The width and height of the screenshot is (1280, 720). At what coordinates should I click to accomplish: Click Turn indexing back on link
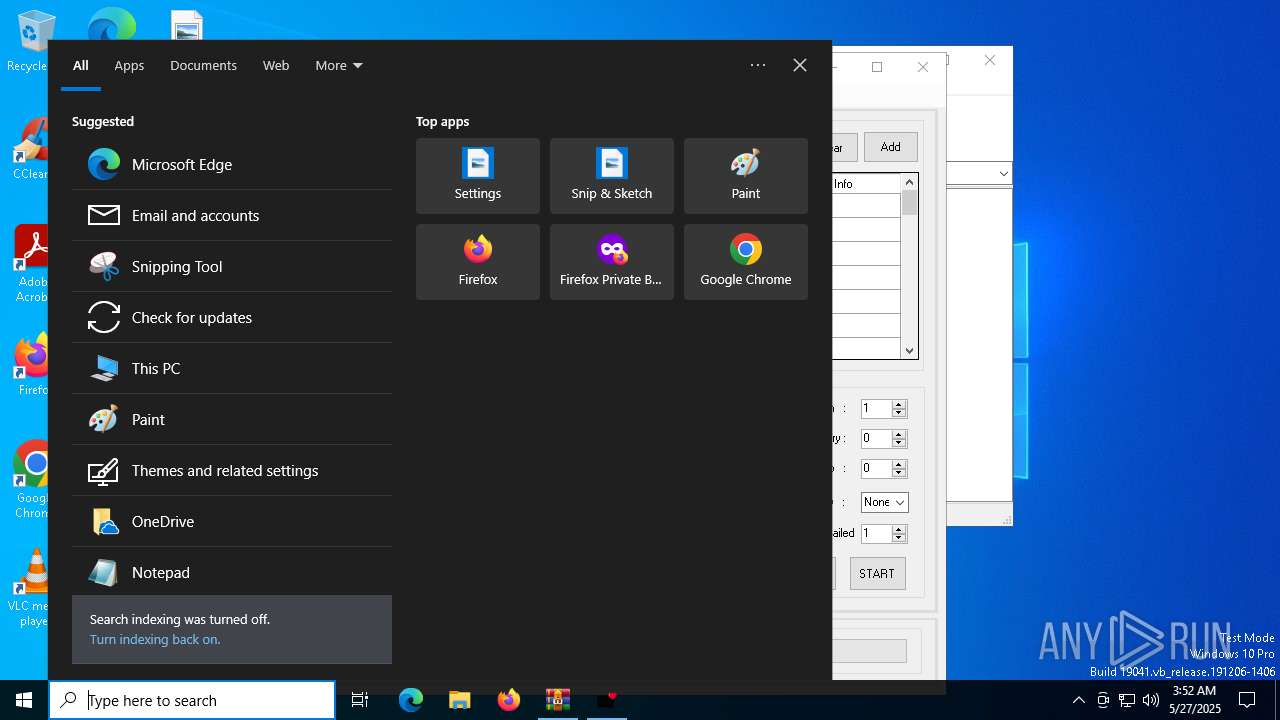(155, 640)
